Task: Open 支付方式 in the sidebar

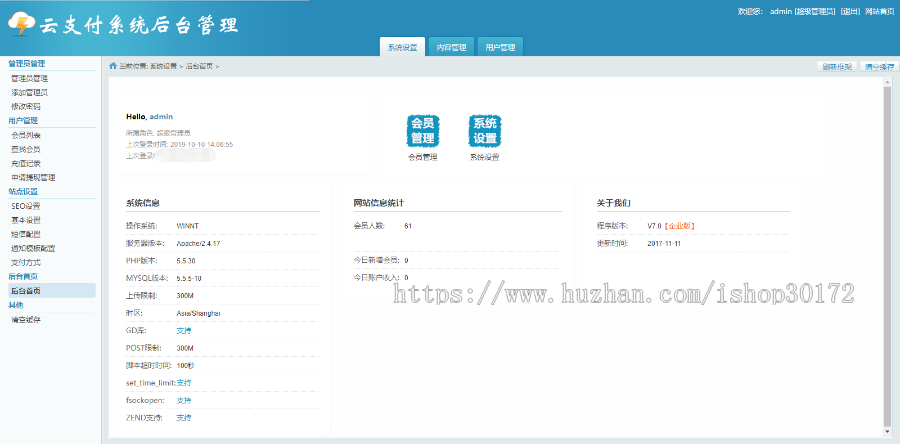Action: (26, 262)
